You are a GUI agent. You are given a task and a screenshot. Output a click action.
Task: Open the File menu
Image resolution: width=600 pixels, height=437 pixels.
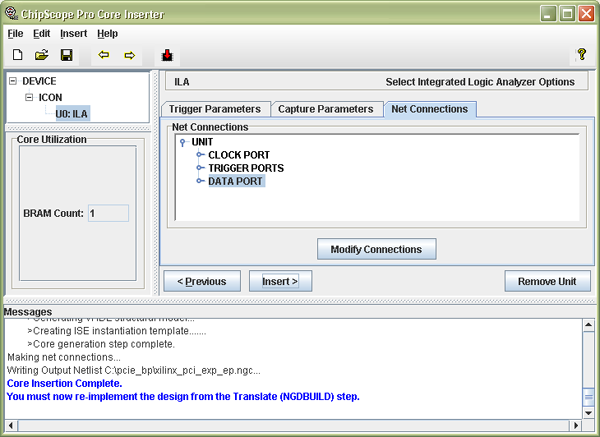(15, 33)
